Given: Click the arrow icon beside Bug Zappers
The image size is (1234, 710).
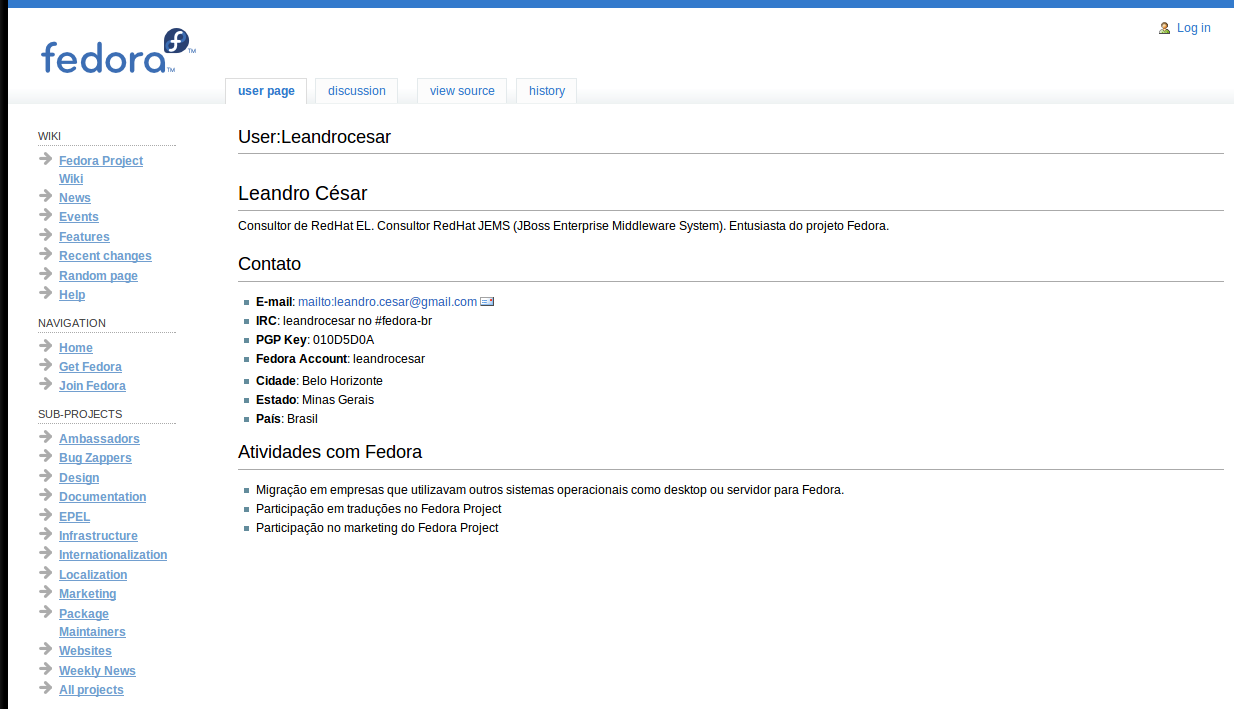Looking at the screenshot, I should point(46,456).
